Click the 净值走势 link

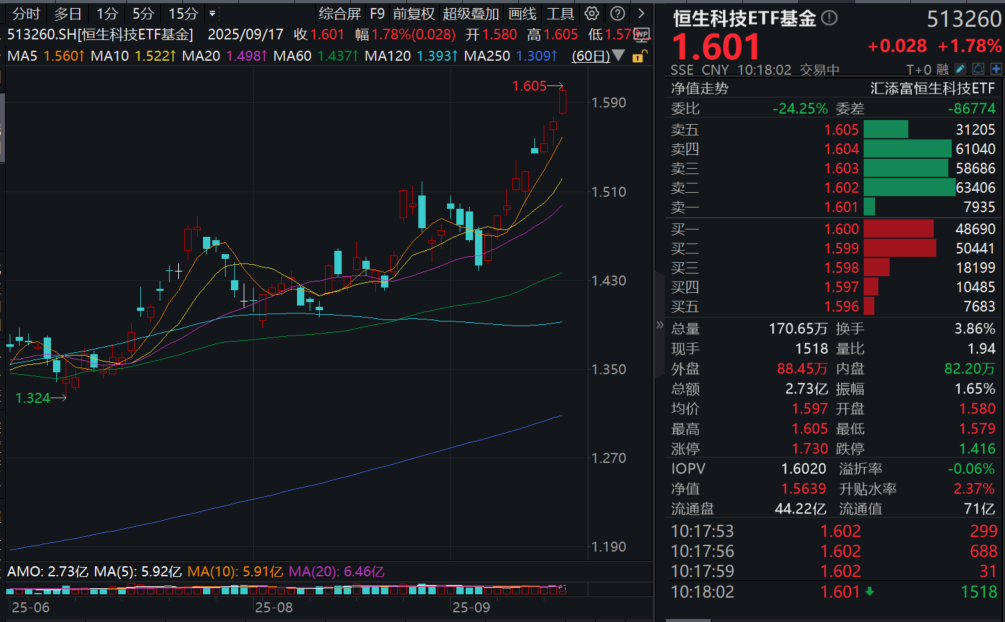699,88
